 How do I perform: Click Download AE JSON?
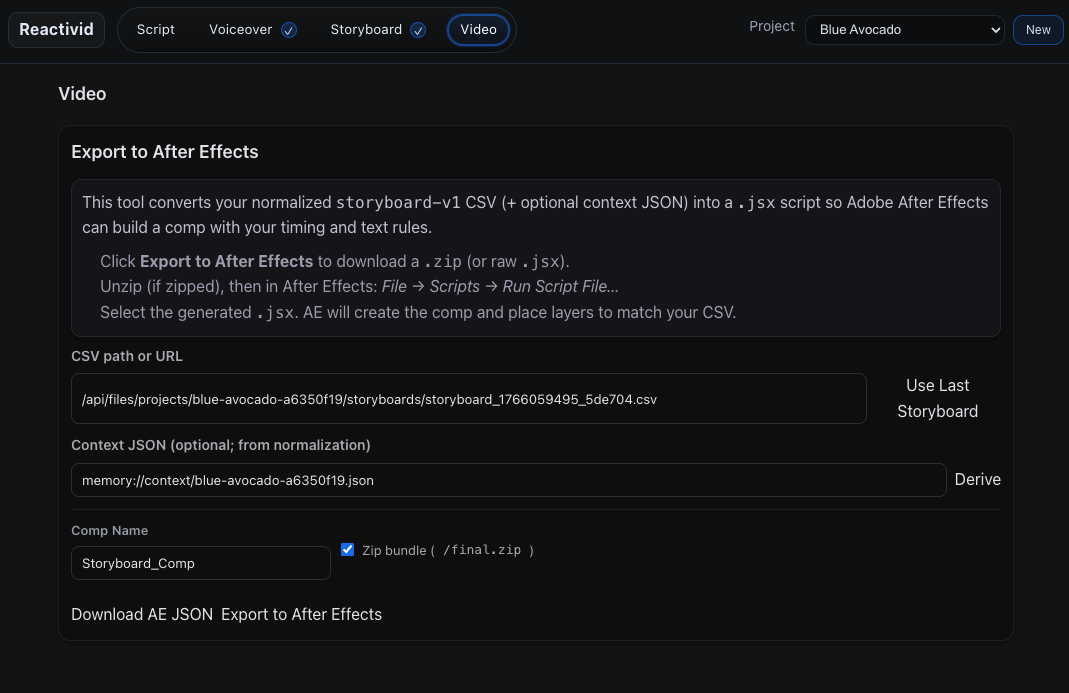(x=141, y=614)
